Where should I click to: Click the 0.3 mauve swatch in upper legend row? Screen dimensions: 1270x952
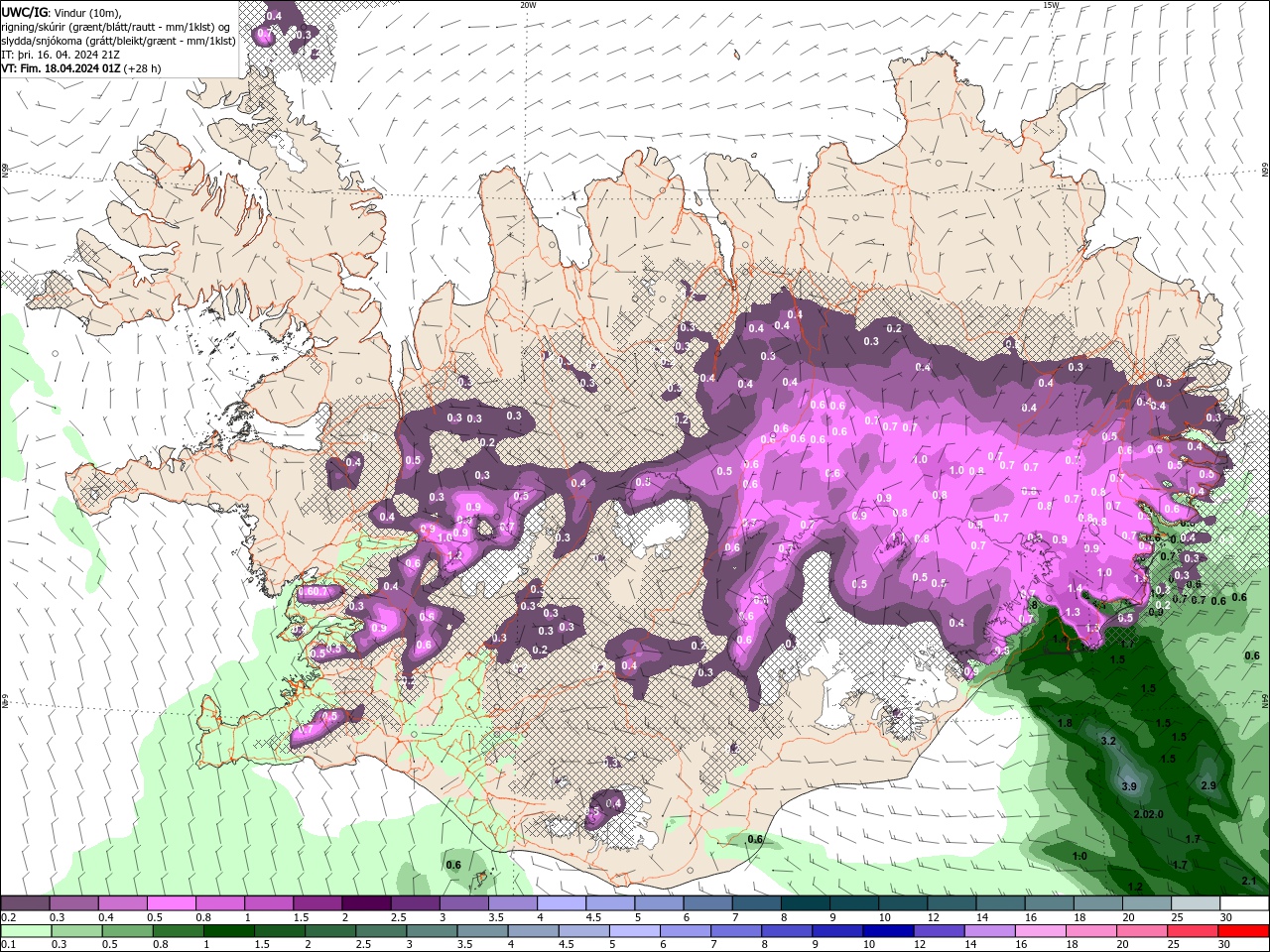coord(74,903)
